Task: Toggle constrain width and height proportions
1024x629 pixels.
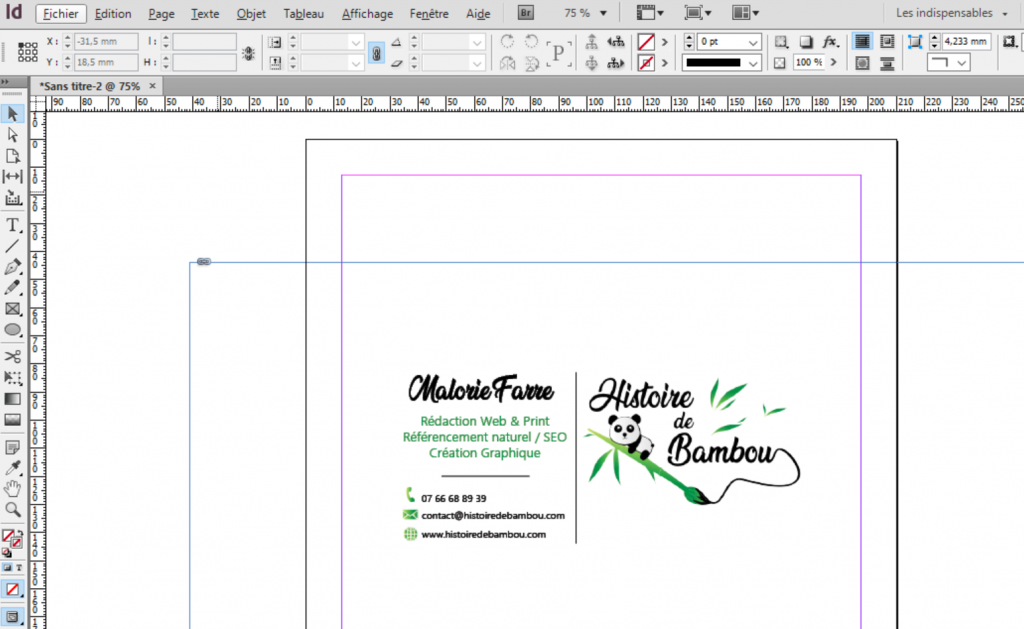Action: pos(248,54)
